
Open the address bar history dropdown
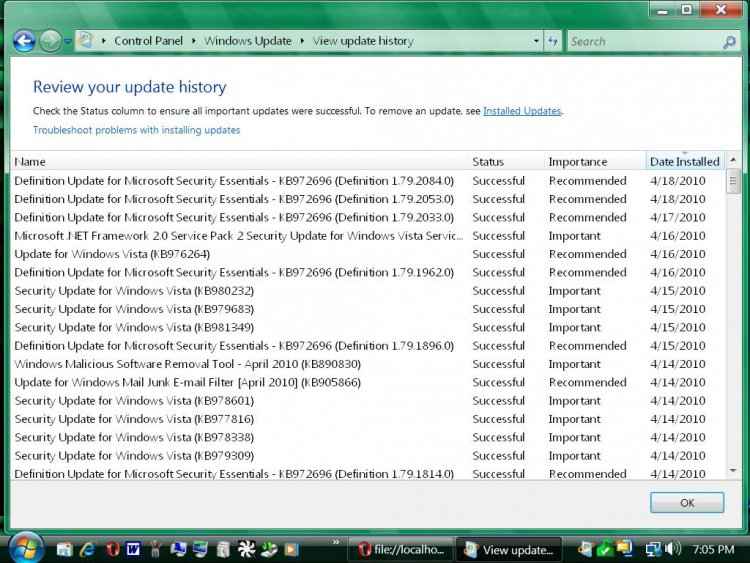[x=536, y=41]
